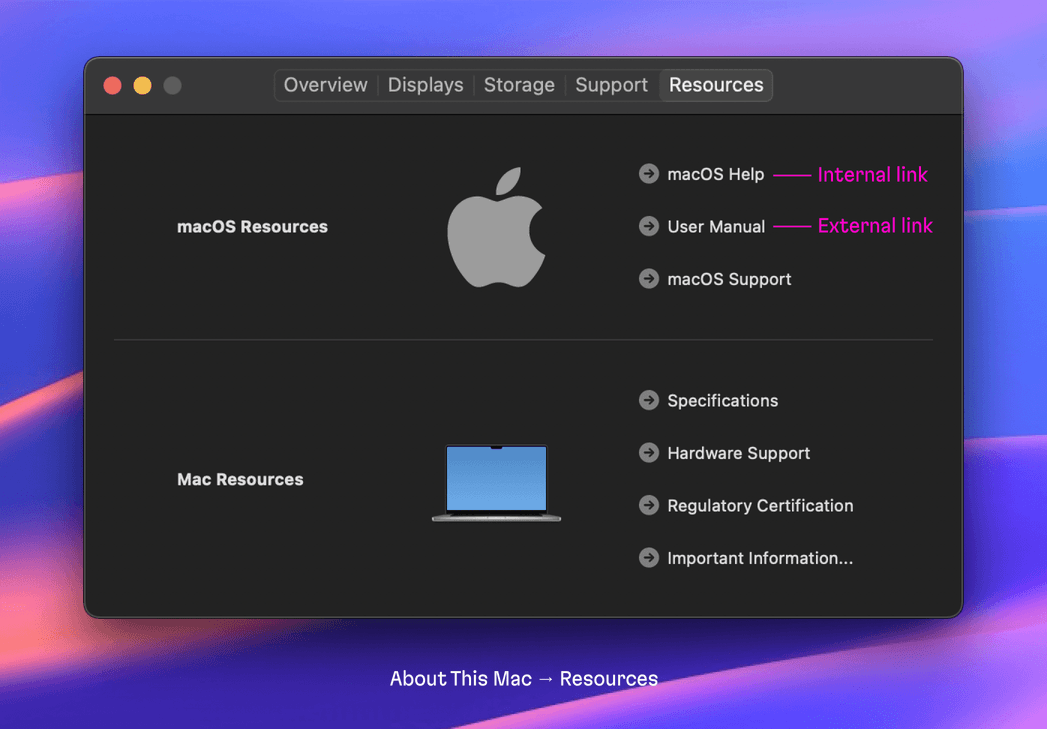
Task: Click the arrow icon beside Specifications
Action: 648,400
